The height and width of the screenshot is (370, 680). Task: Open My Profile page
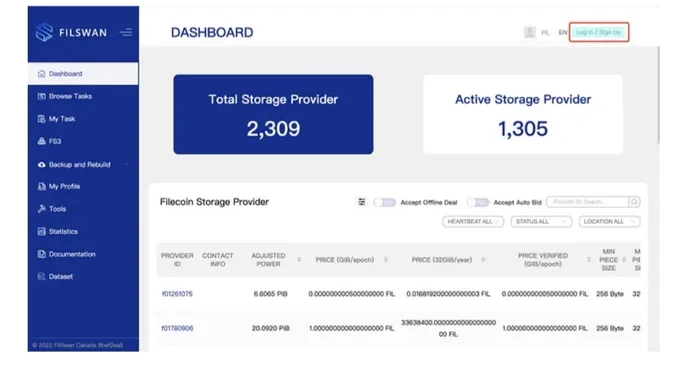[x=83, y=187]
